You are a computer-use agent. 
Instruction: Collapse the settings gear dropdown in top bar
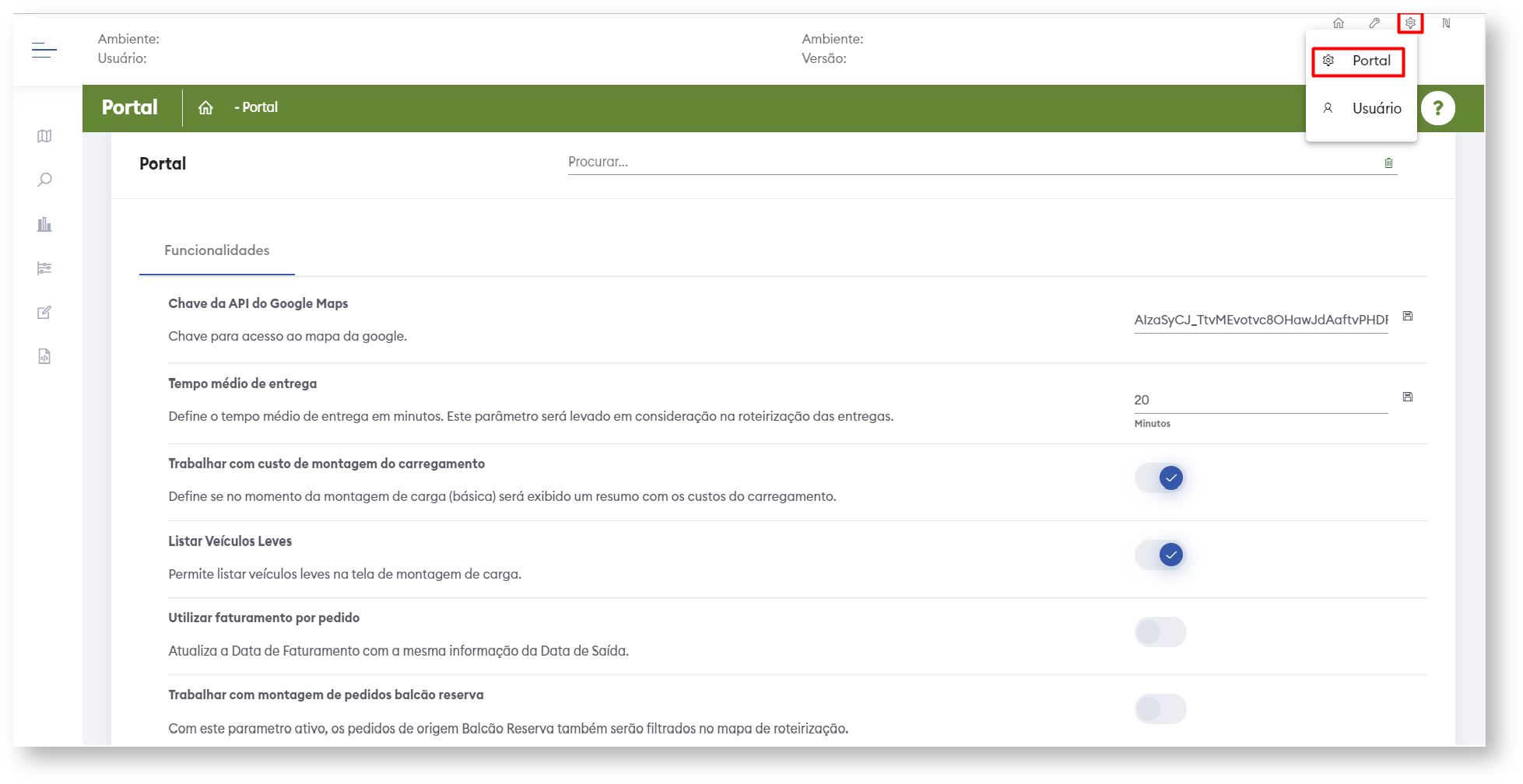click(x=1410, y=23)
